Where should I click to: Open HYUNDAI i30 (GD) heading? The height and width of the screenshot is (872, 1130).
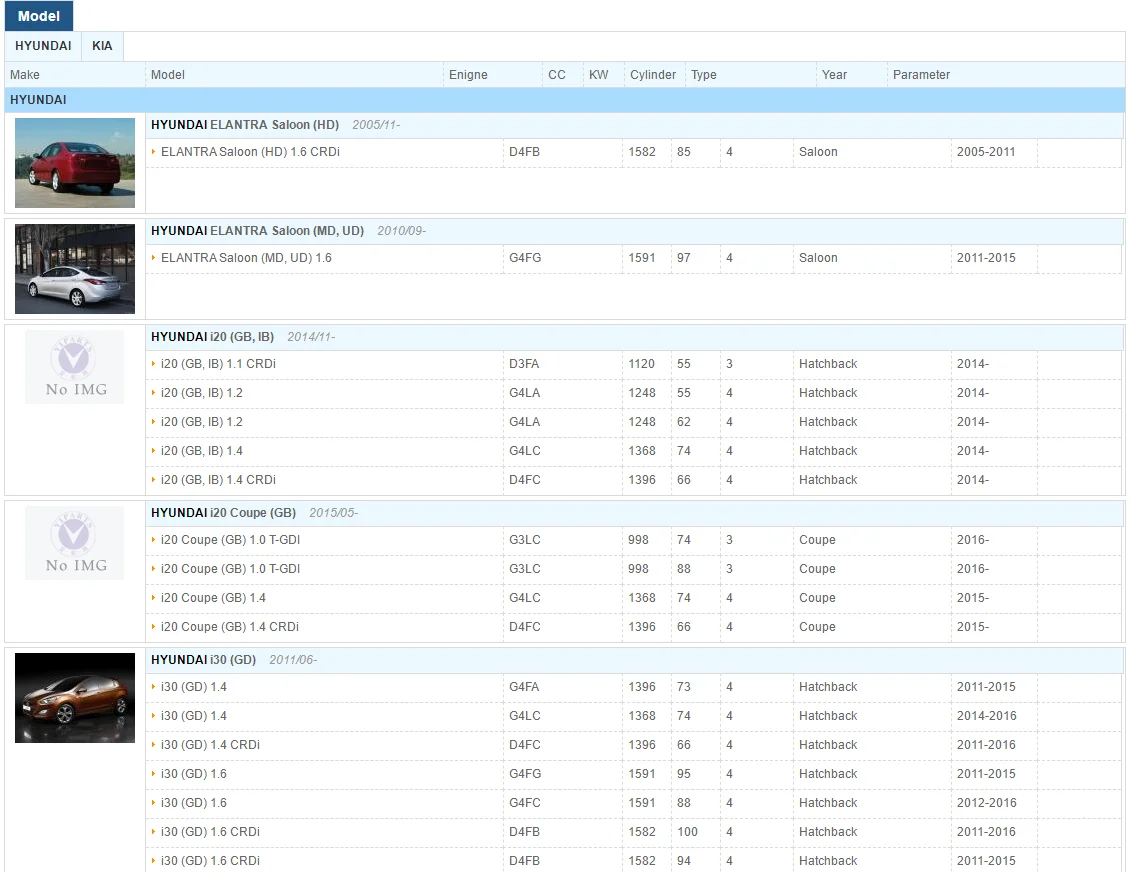point(203,659)
